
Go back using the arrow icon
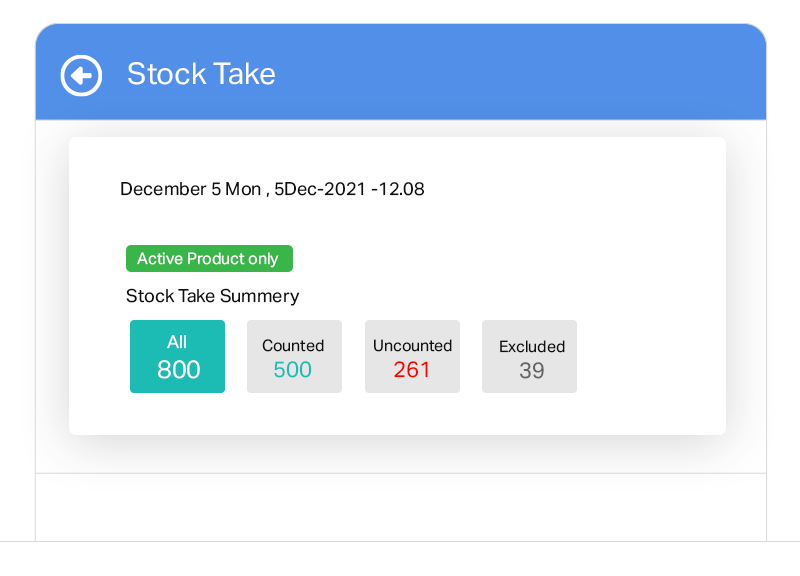click(81, 75)
